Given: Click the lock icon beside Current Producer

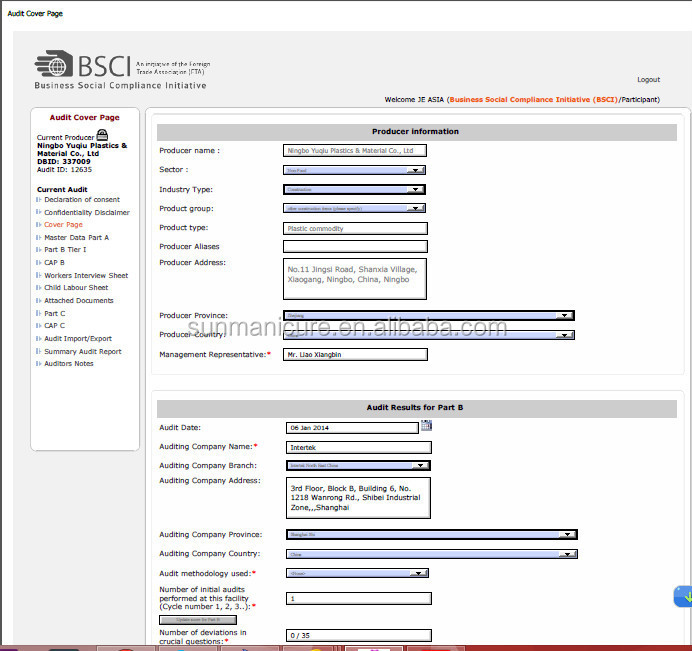Looking at the screenshot, I should point(102,134).
